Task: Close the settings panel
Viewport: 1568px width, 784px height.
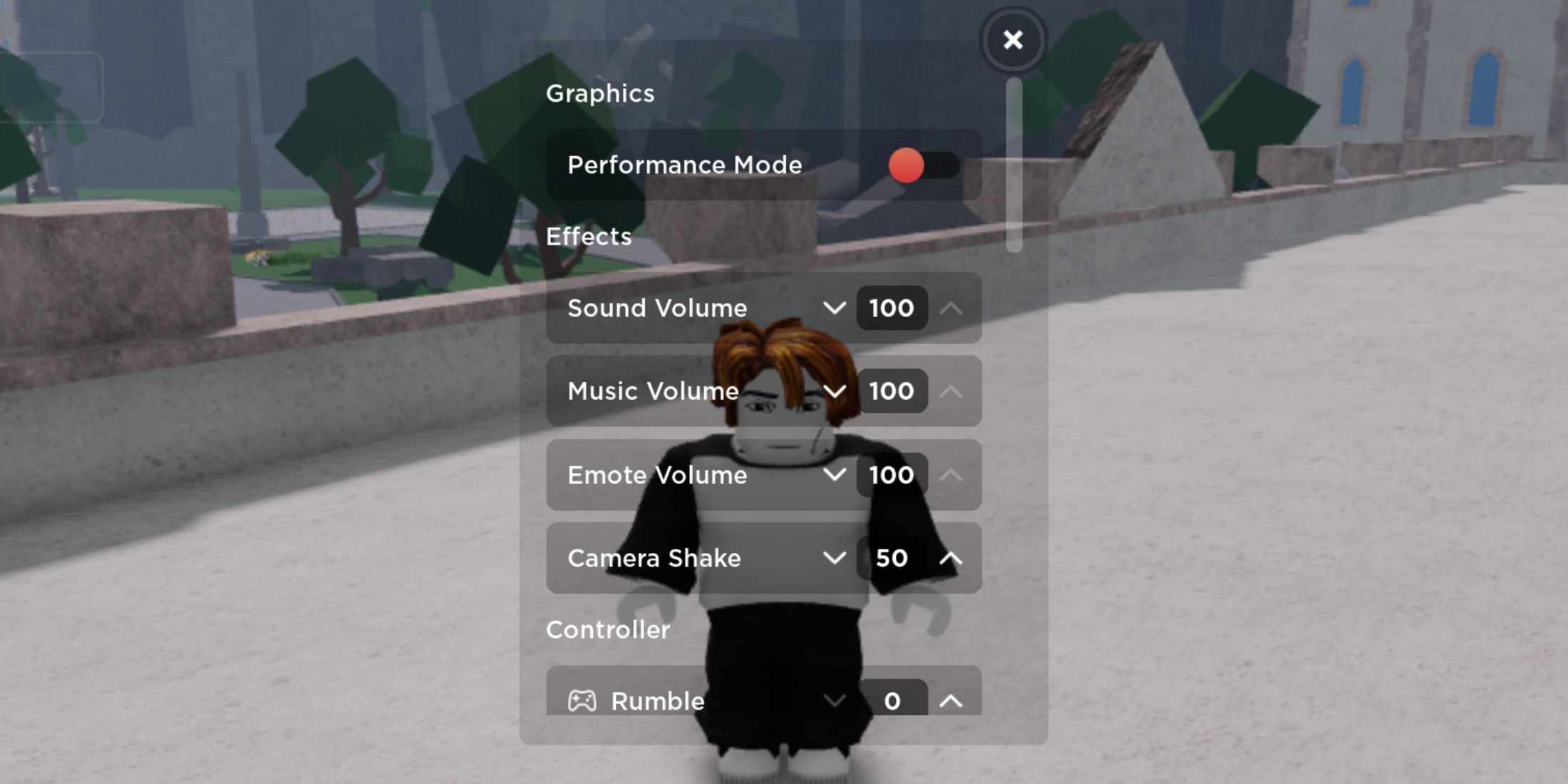Action: [1012, 40]
